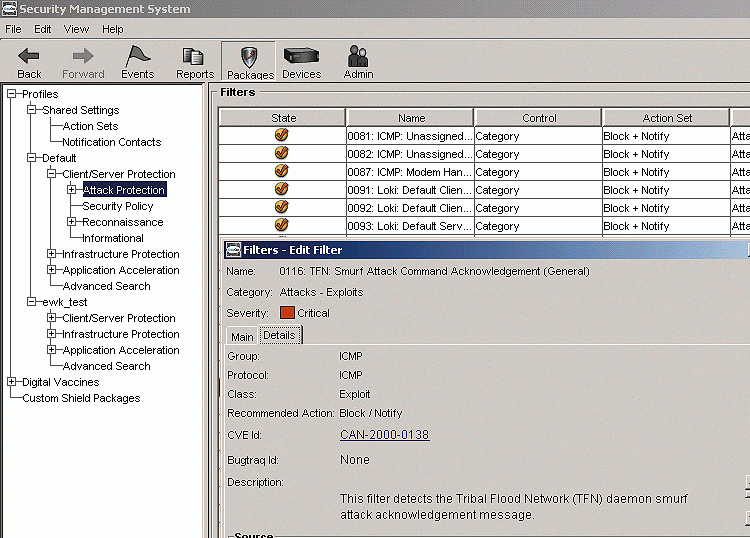Select the Packages shield icon
Viewport: 750px width, 538px height.
pyautogui.click(x=249, y=57)
